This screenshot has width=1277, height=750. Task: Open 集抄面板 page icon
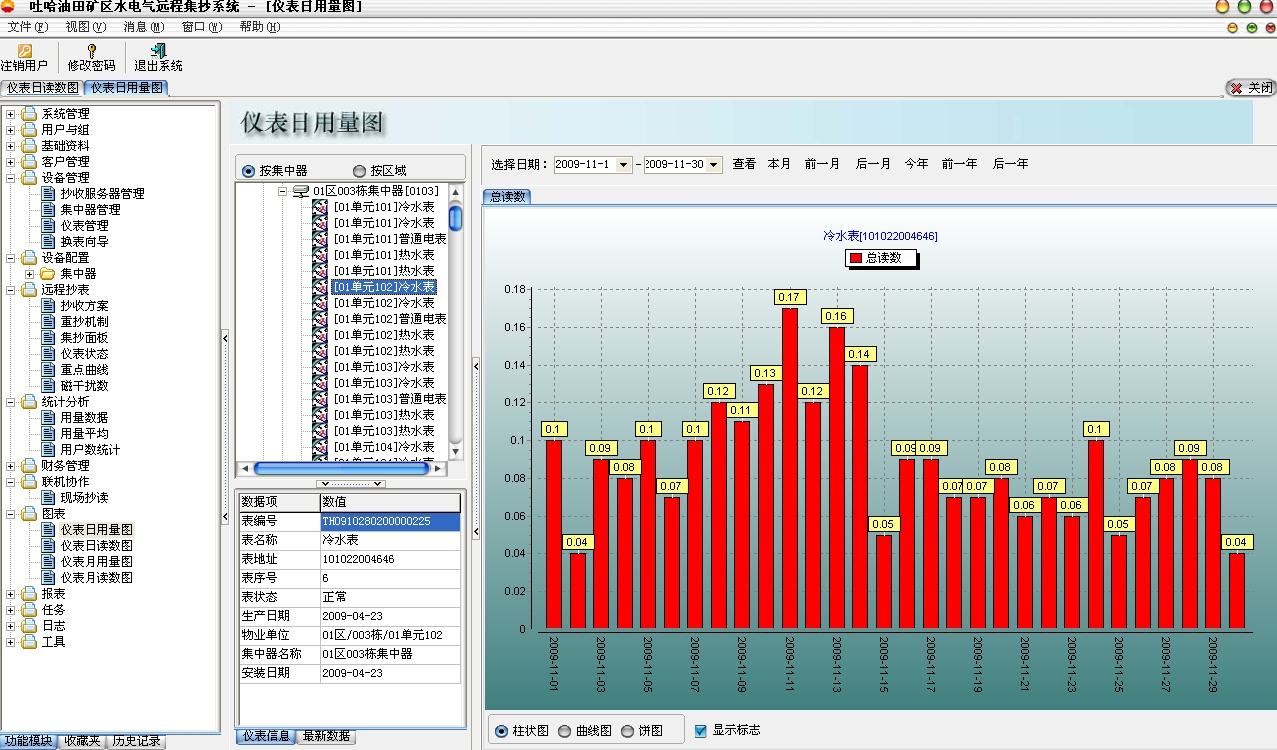[x=49, y=338]
